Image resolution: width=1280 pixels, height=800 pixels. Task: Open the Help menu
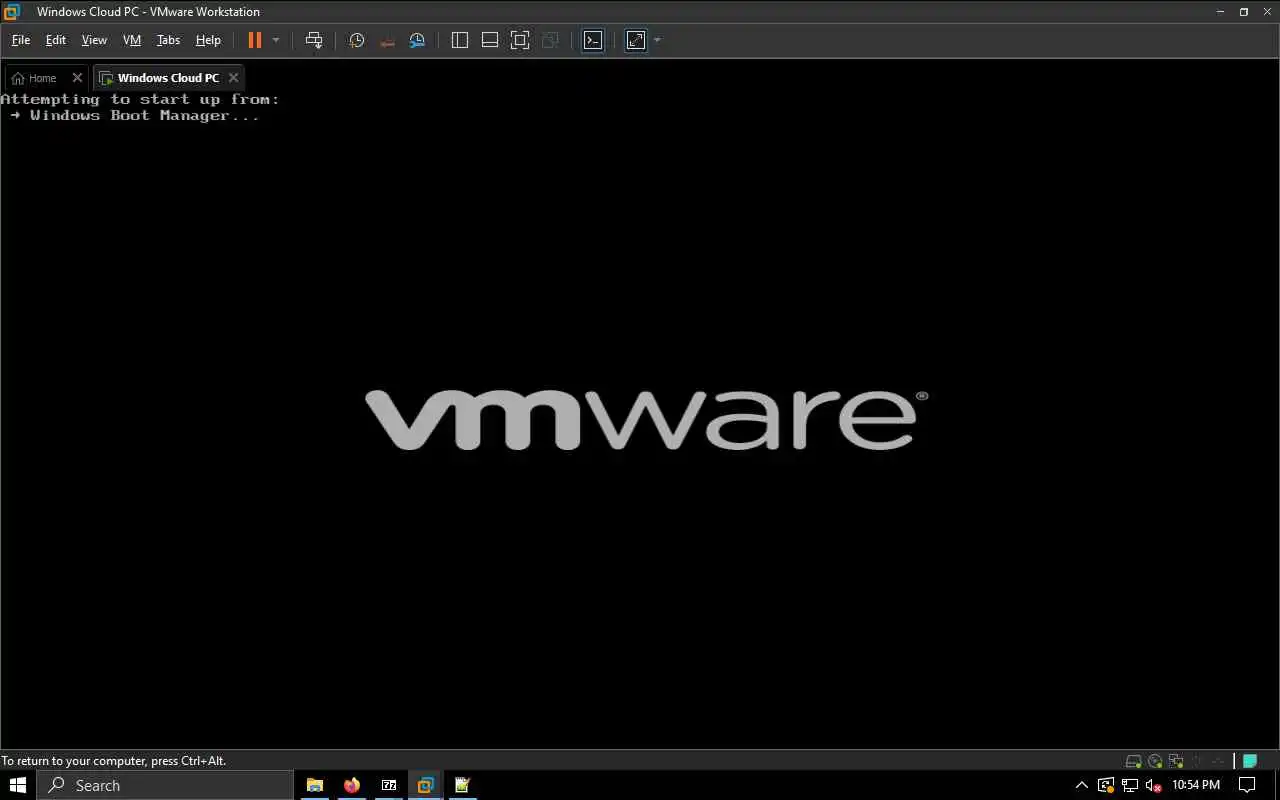tap(208, 40)
